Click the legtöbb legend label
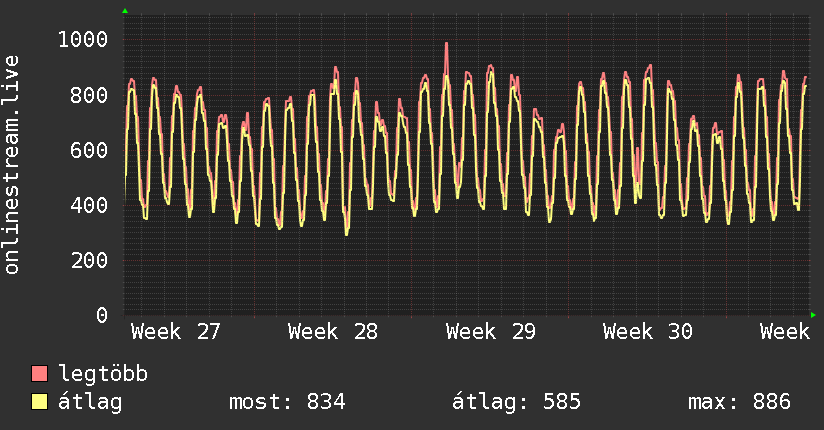This screenshot has width=824, height=430. 103,374
